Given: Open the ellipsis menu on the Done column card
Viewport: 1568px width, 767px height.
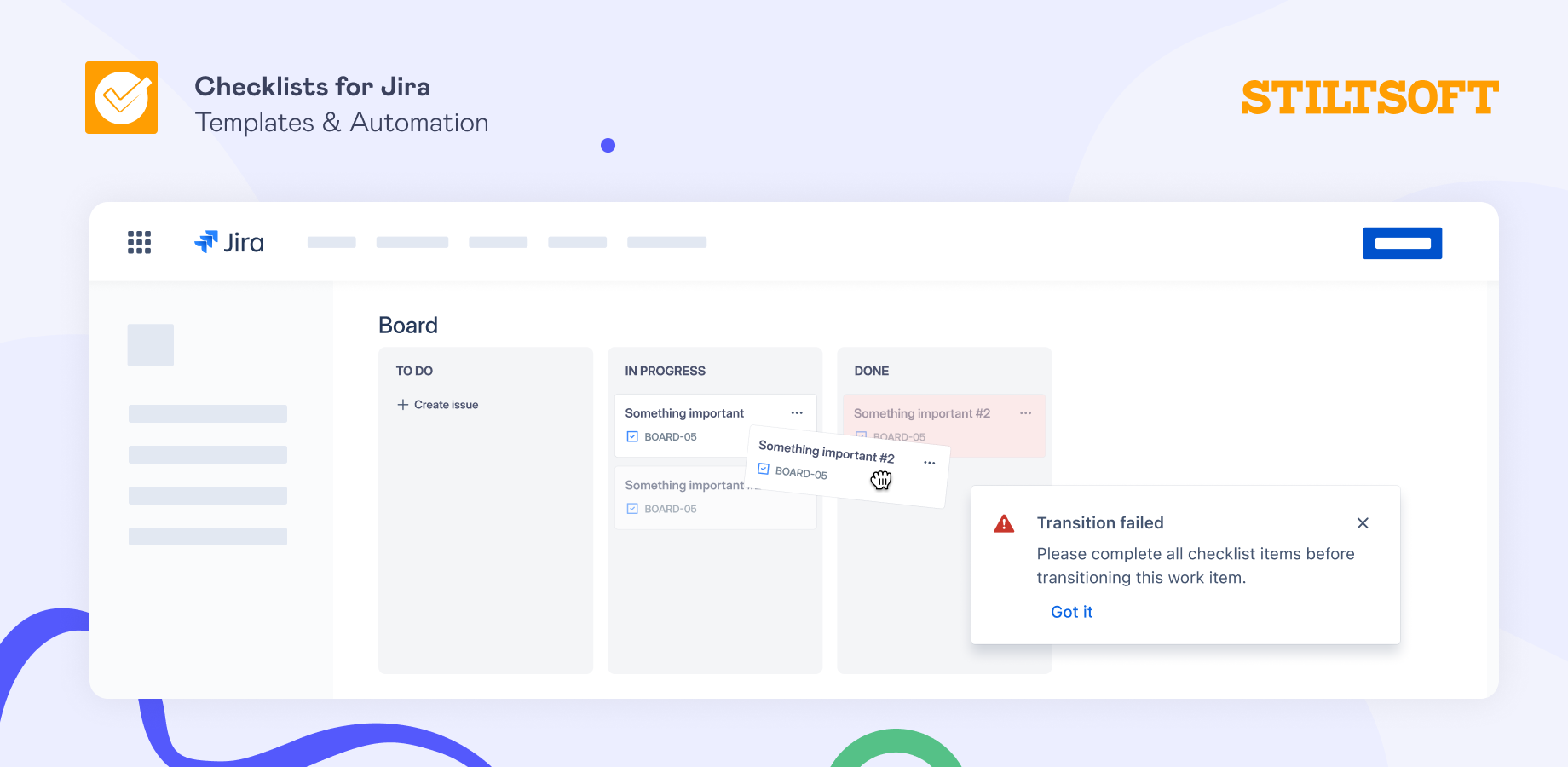Looking at the screenshot, I should point(1025,412).
